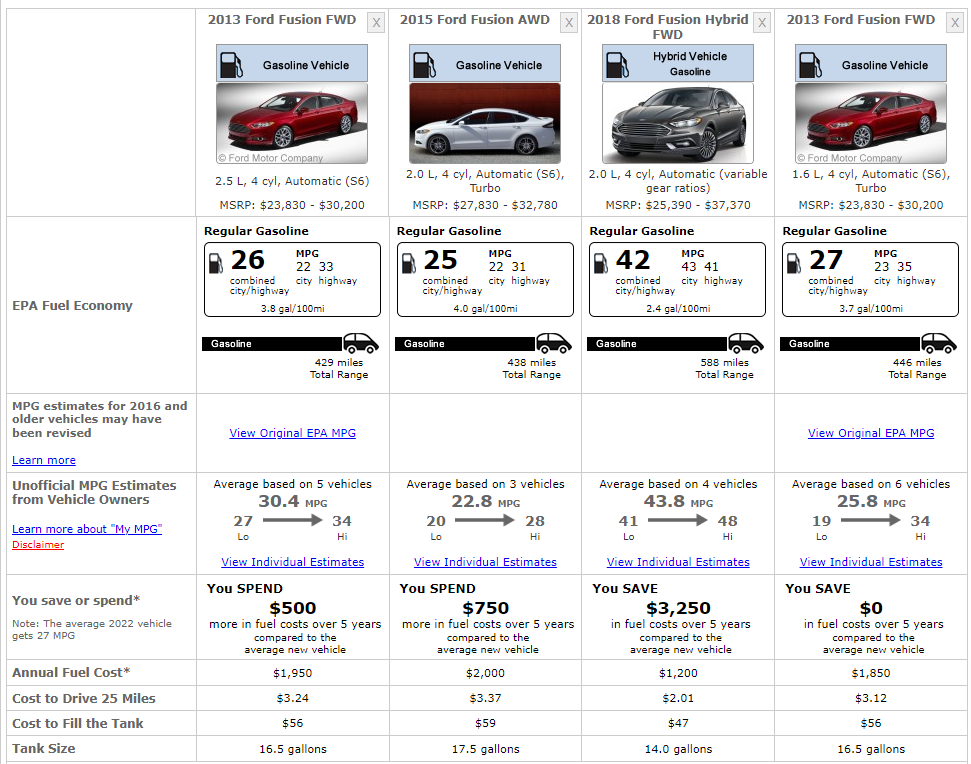Screen dimensions: 971x764
Task: Click the You SPEND $500 amount
Action: pyautogui.click(x=292, y=608)
